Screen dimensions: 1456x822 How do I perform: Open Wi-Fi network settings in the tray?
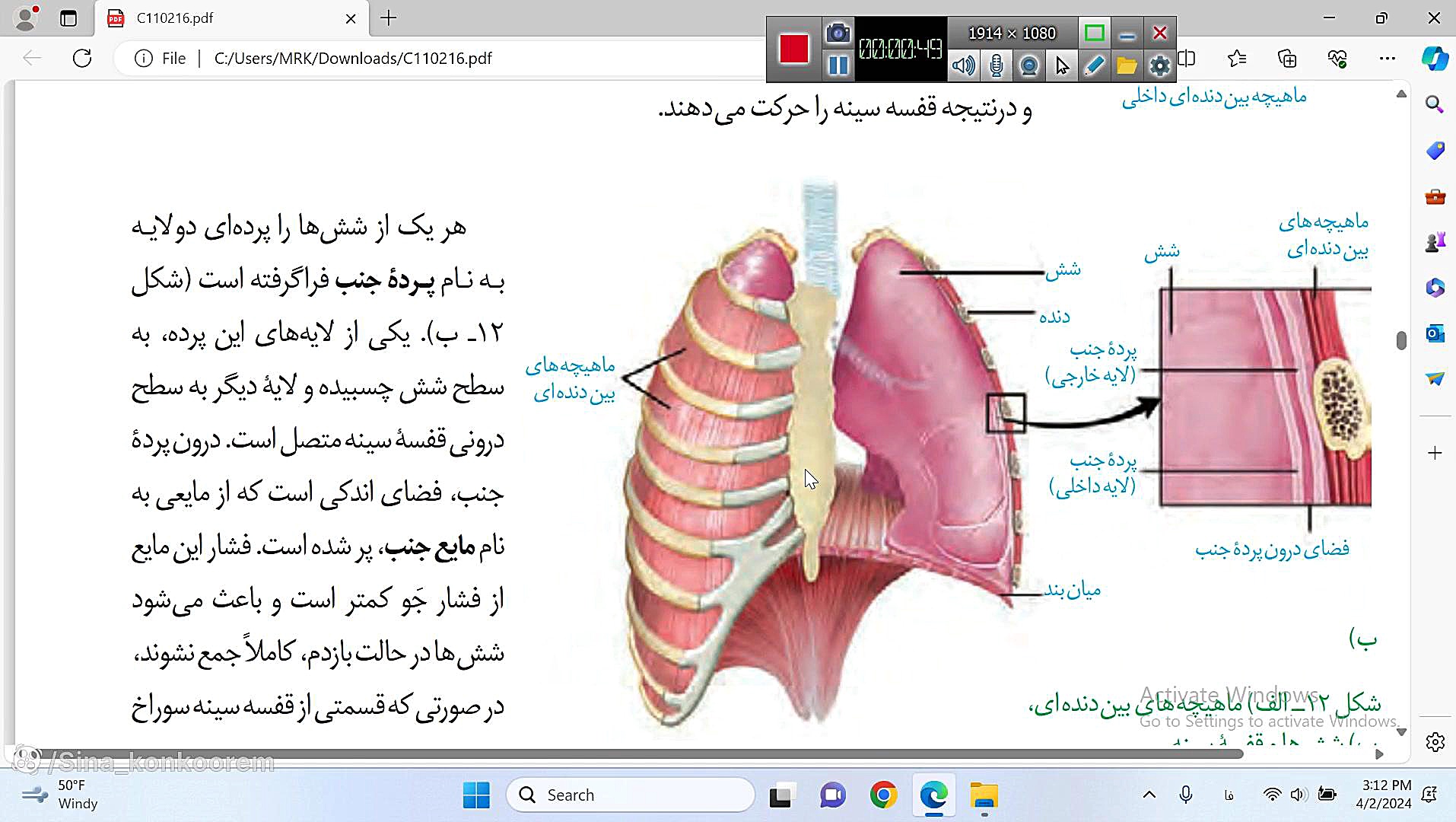click(1272, 795)
